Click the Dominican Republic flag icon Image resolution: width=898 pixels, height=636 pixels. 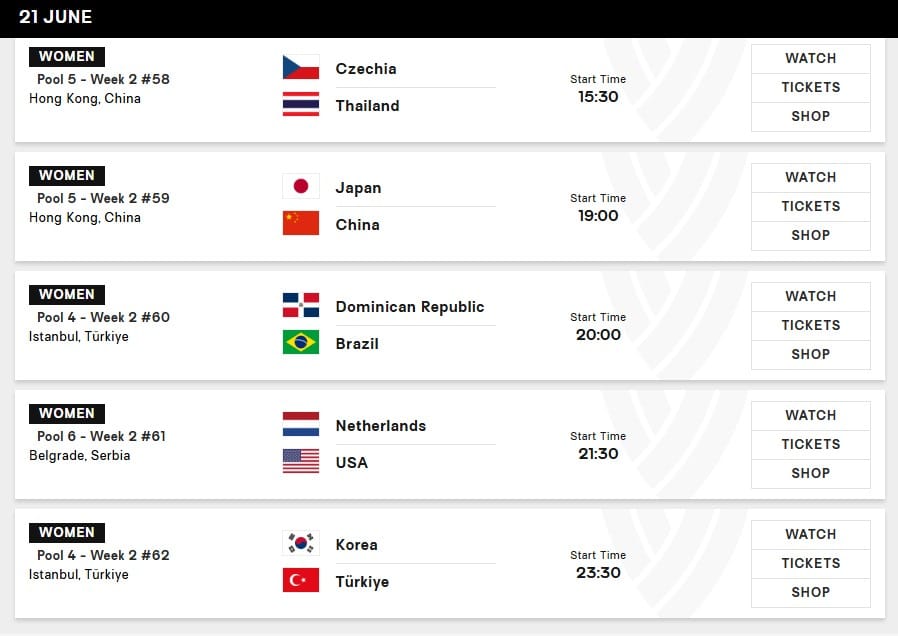(x=301, y=306)
